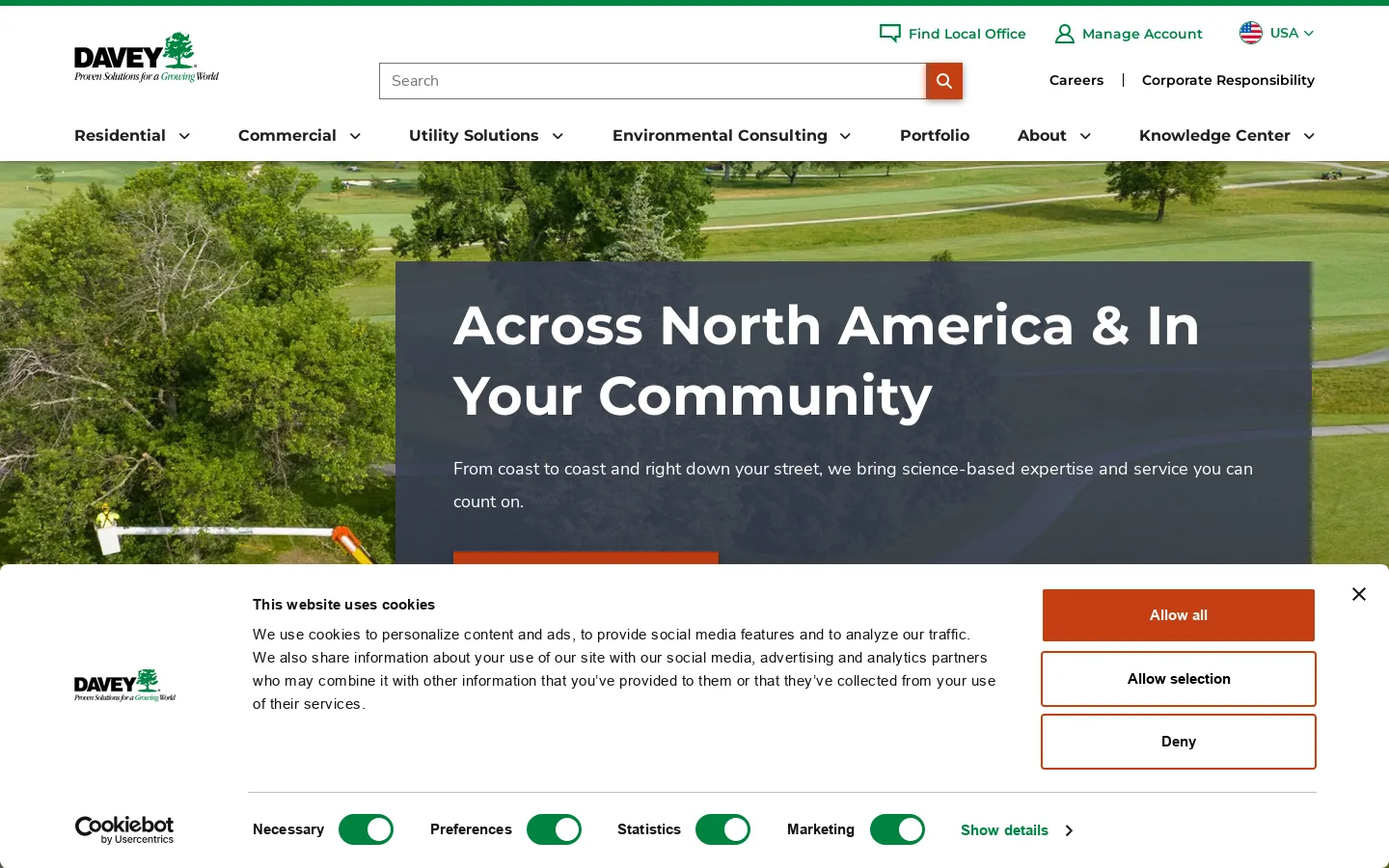The image size is (1389, 868).
Task: Open the About menu item
Action: pyautogui.click(x=1042, y=136)
